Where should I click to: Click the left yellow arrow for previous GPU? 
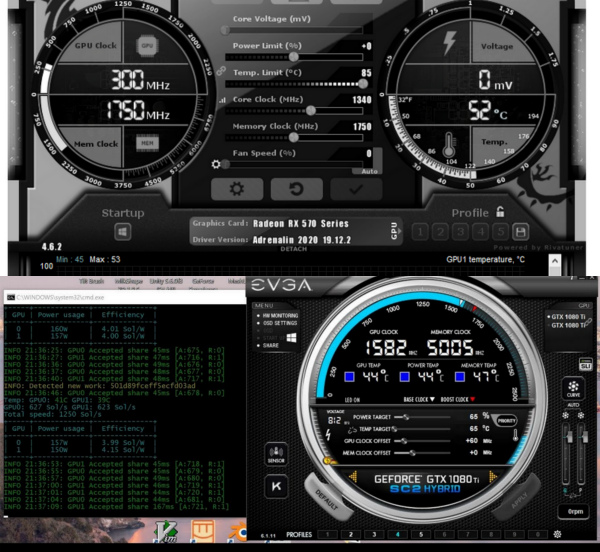(x=353, y=477)
